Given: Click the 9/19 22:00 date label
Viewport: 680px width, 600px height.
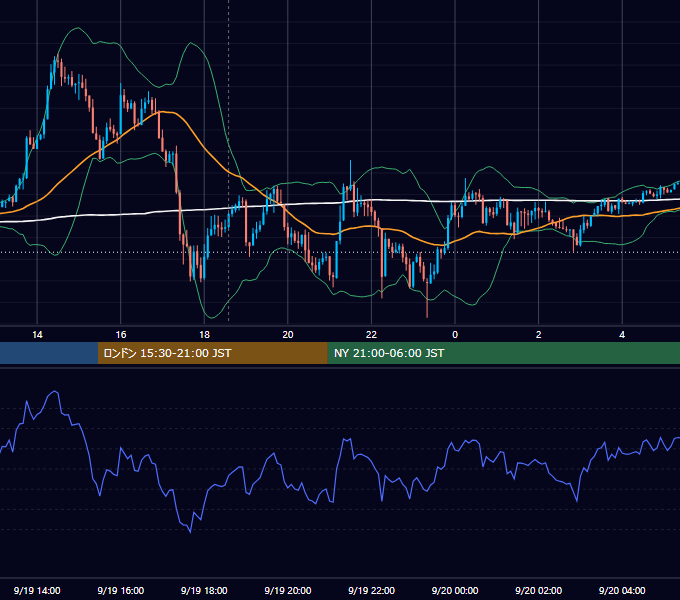Looking at the screenshot, I should 372,590.
